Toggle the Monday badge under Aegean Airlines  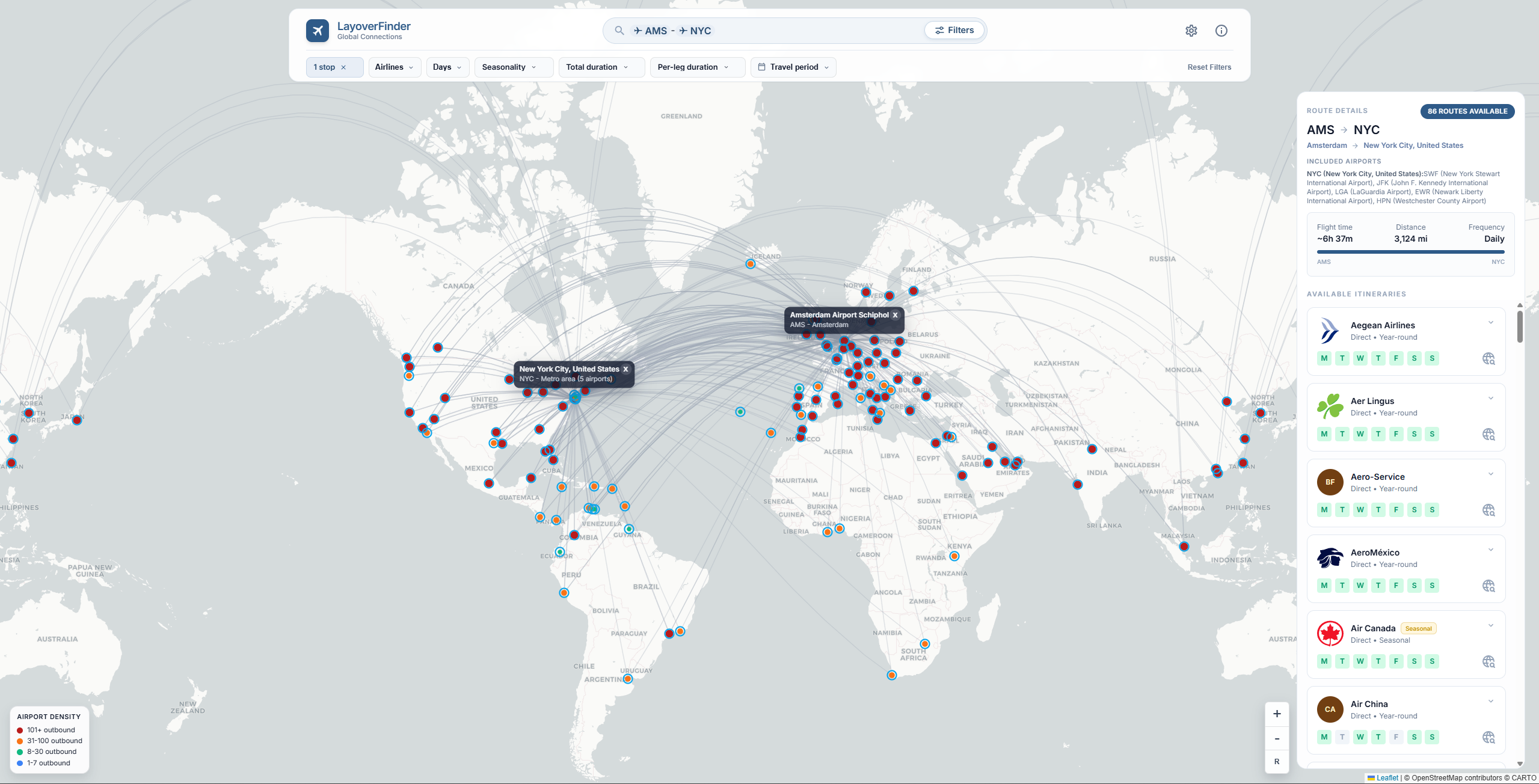coord(1324,358)
